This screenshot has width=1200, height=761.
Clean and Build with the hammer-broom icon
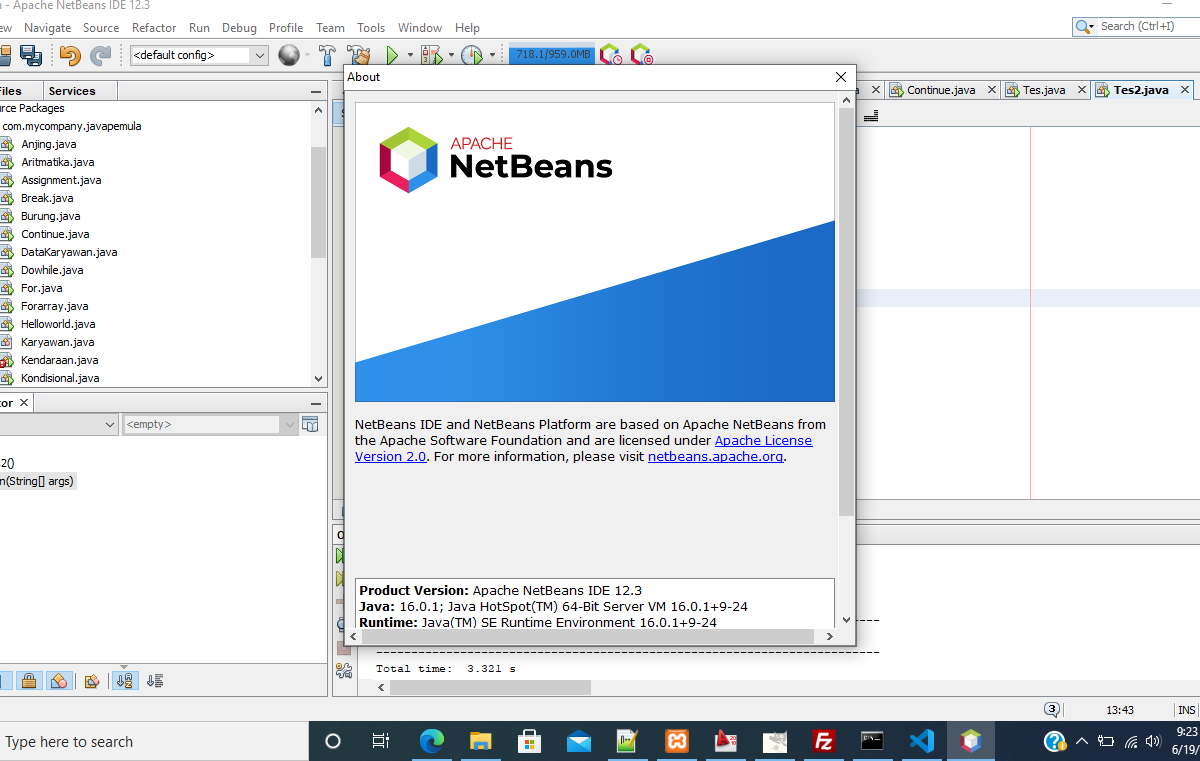(x=359, y=55)
